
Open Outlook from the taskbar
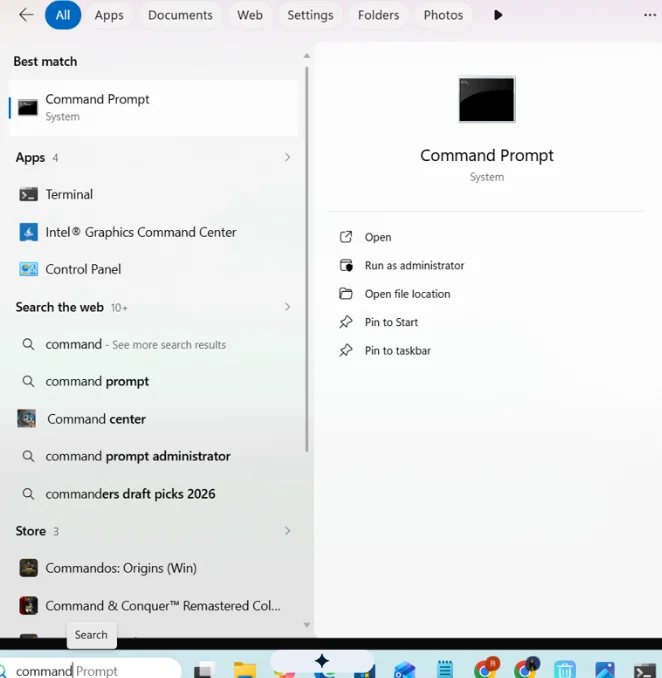tap(405, 670)
